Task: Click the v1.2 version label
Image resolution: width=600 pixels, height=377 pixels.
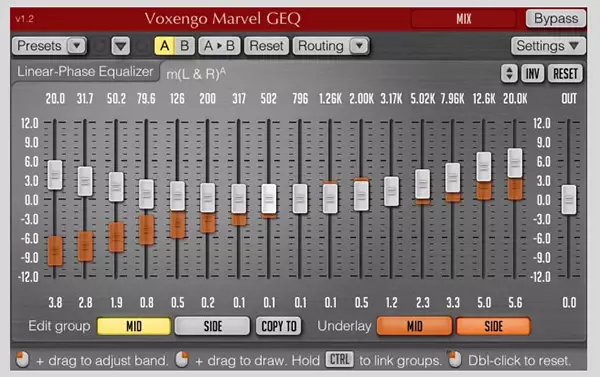Action: pos(25,19)
